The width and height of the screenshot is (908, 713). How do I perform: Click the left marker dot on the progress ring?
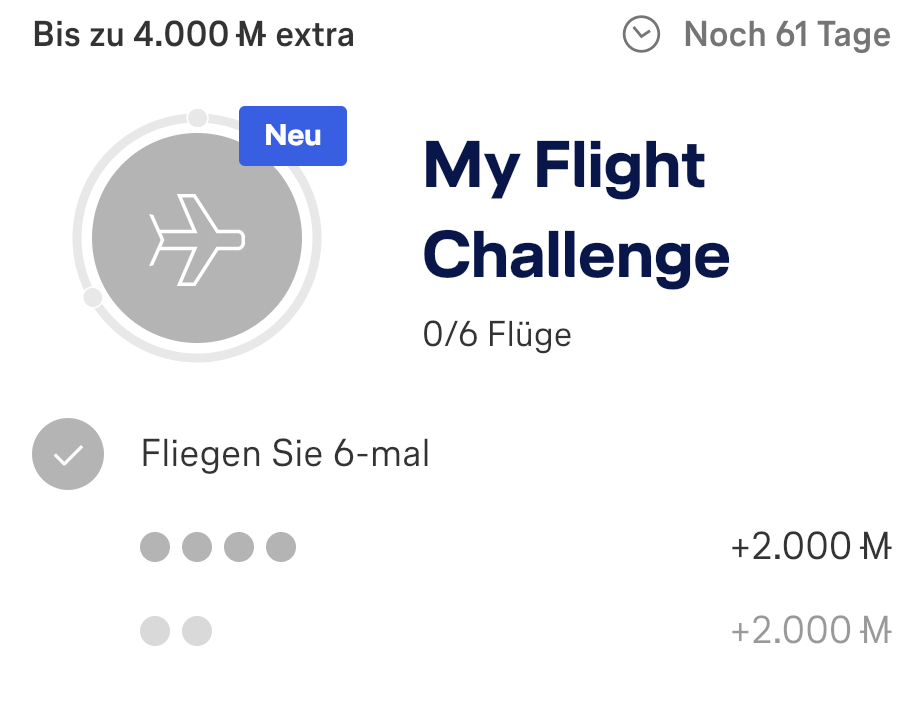coord(92,297)
